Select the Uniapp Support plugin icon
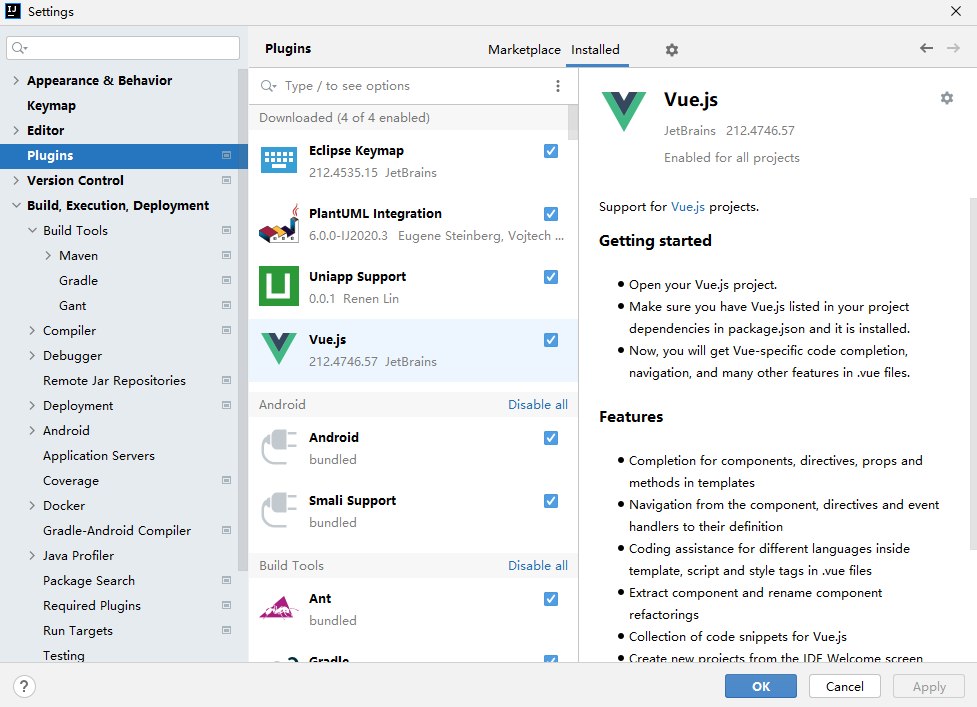The image size is (977, 707). tap(279, 286)
